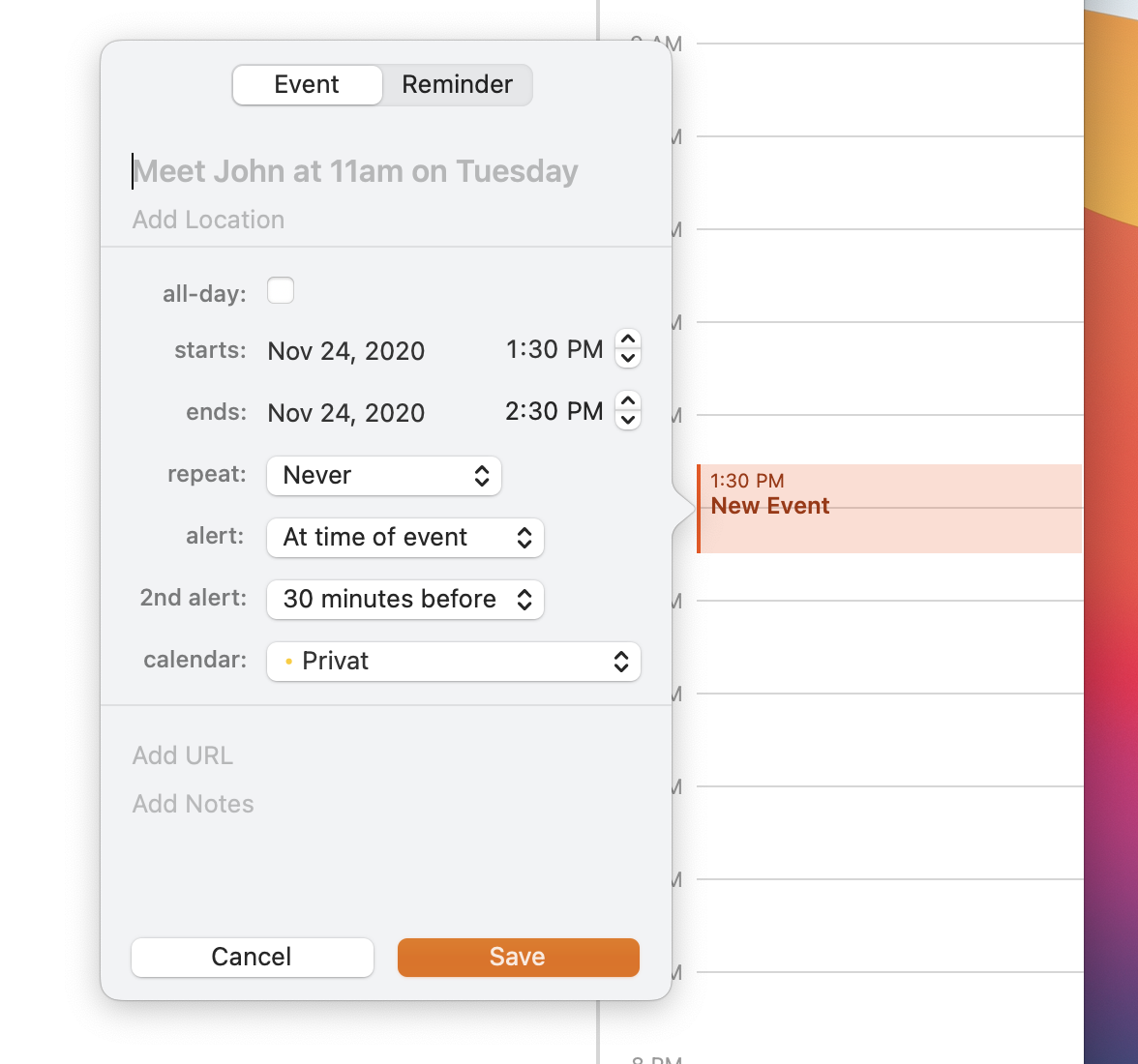Click the end time down stepper arrow
Image resolution: width=1138 pixels, height=1064 pixels.
coord(628,420)
